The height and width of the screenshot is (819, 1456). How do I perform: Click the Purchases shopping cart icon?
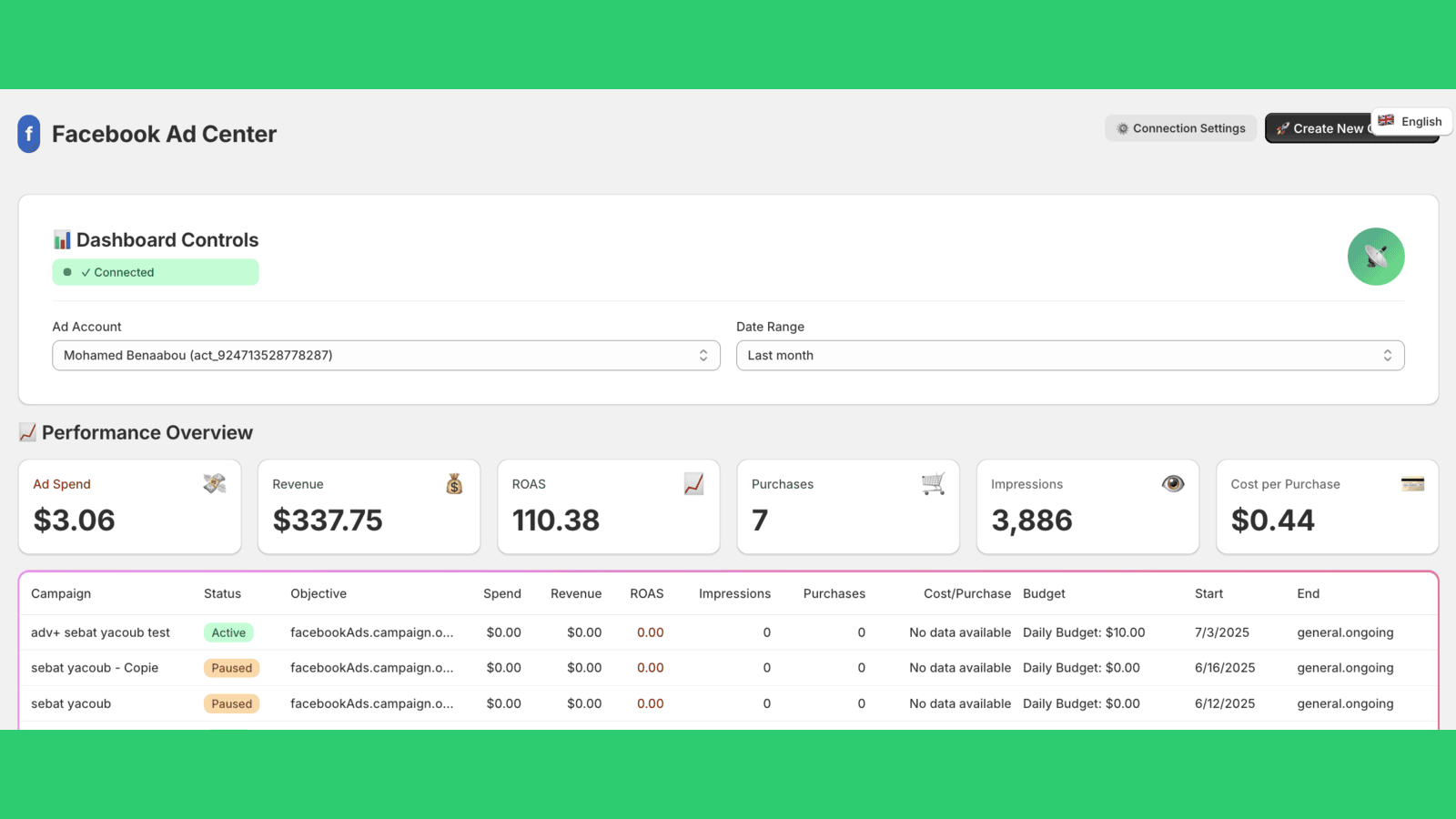point(933,484)
